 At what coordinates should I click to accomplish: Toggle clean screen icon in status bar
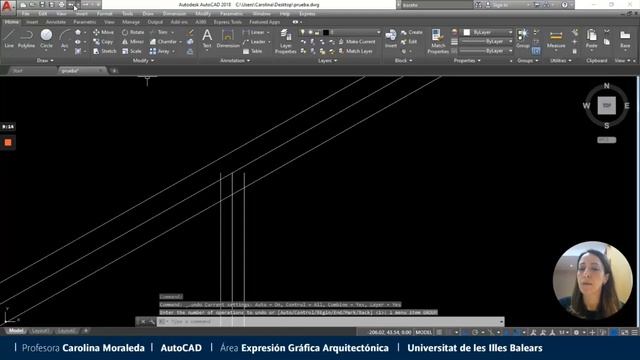pos(625,332)
